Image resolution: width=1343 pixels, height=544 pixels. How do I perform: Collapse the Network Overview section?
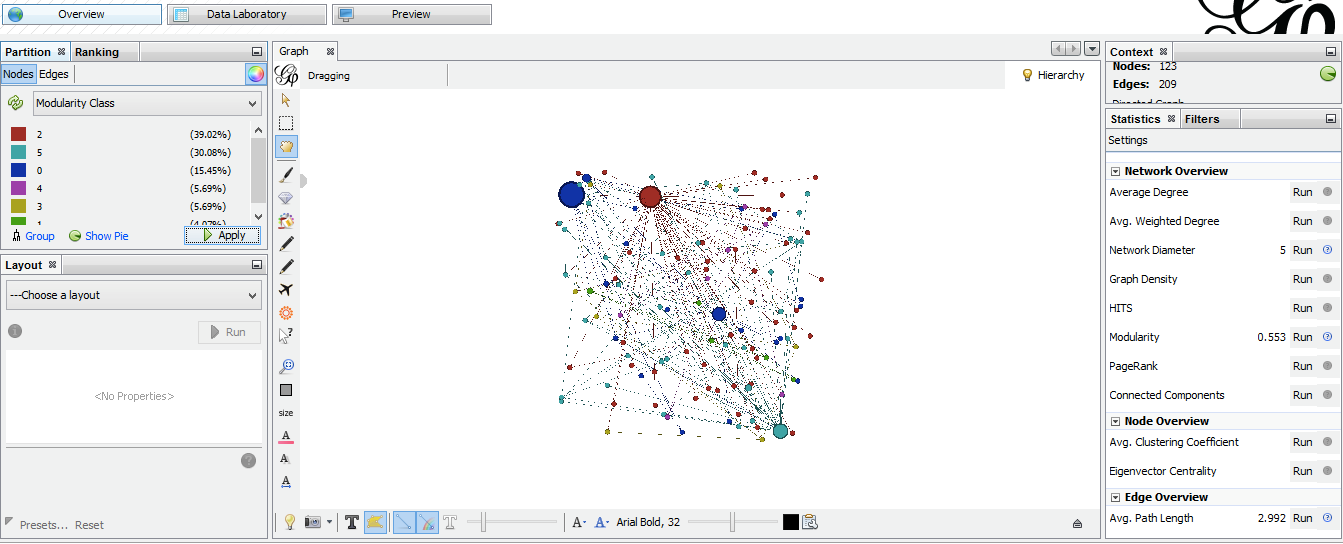pos(1115,171)
